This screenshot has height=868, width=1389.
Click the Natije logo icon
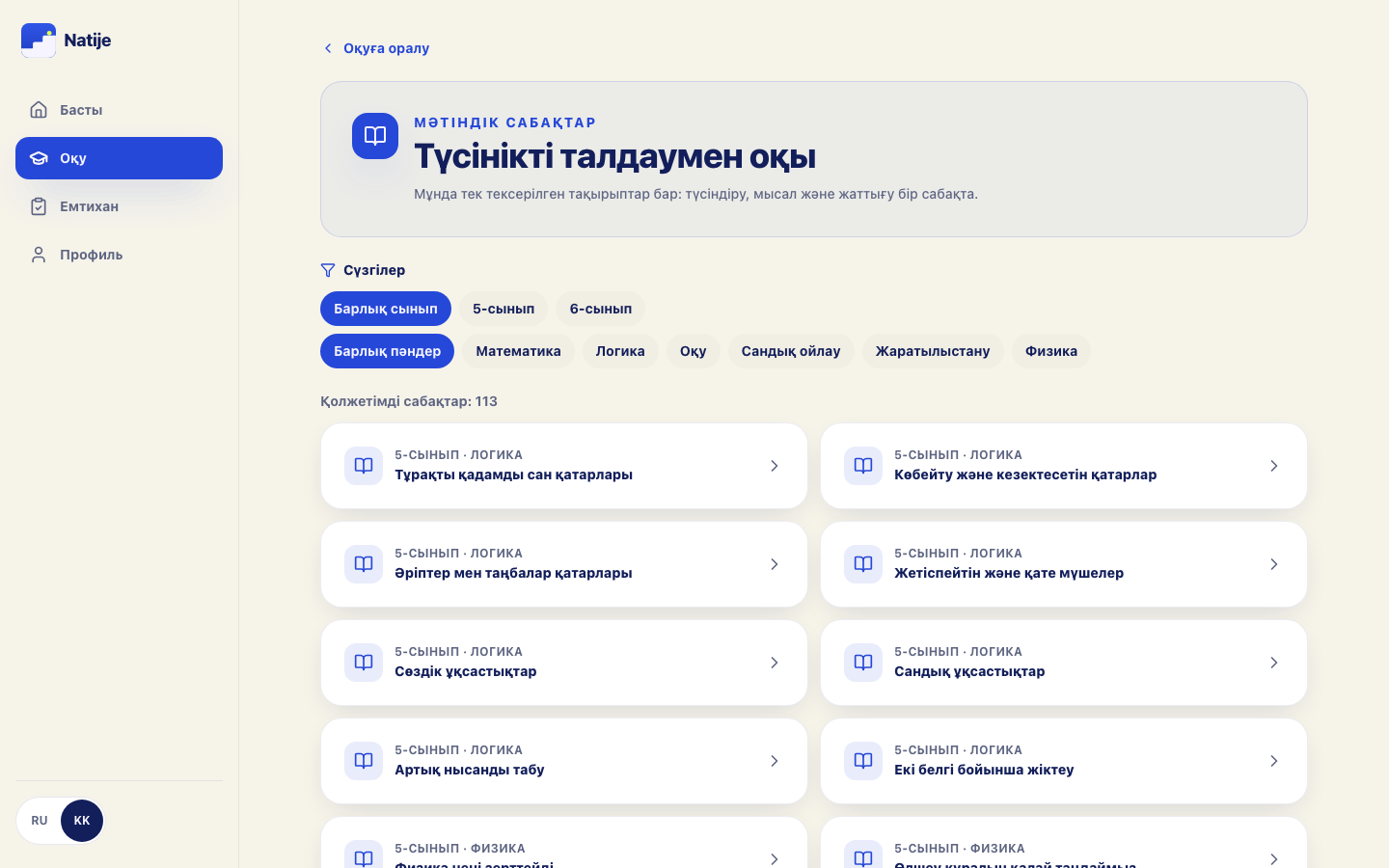pos(39,41)
